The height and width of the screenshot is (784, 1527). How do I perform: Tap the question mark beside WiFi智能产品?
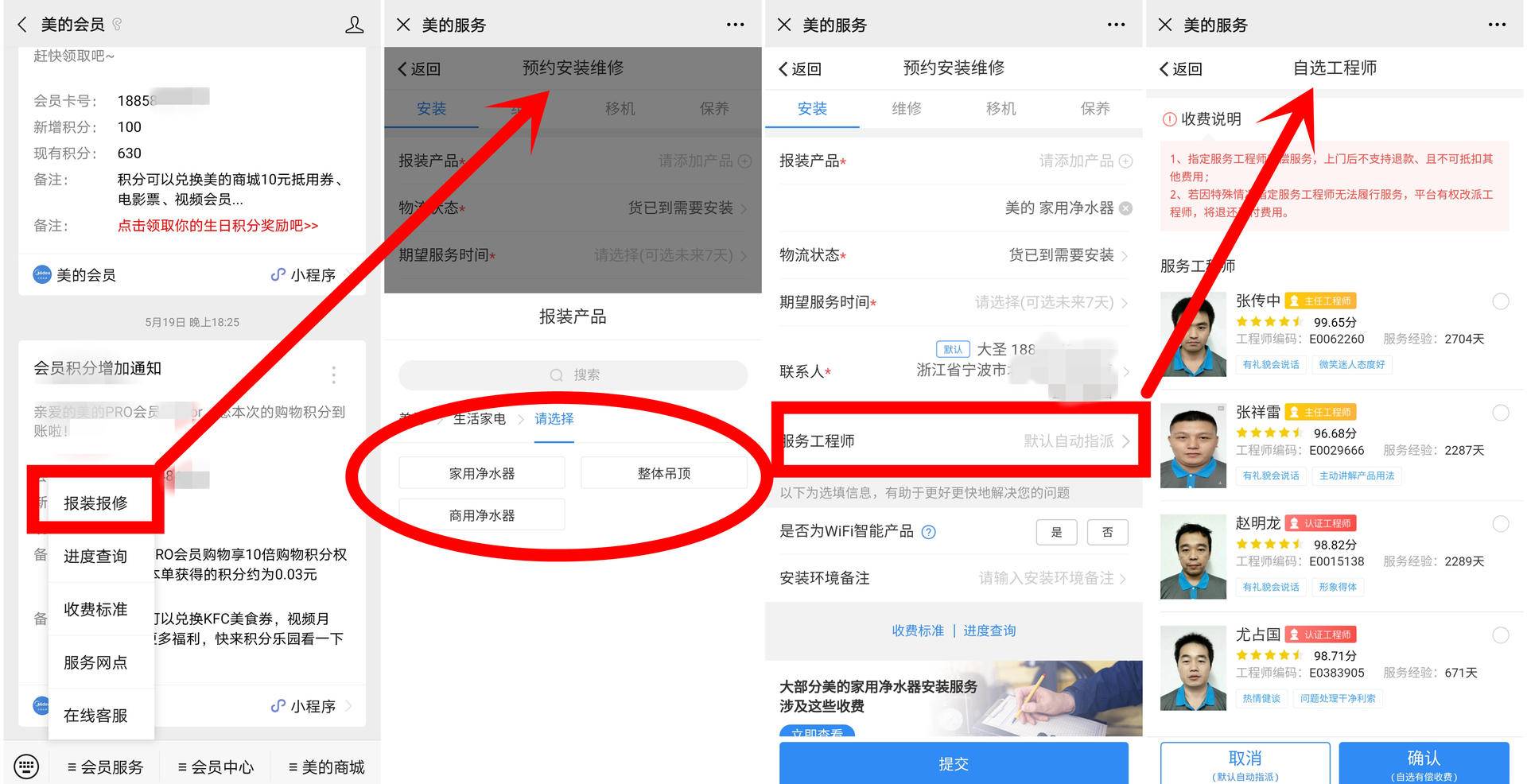pyautogui.click(x=928, y=532)
